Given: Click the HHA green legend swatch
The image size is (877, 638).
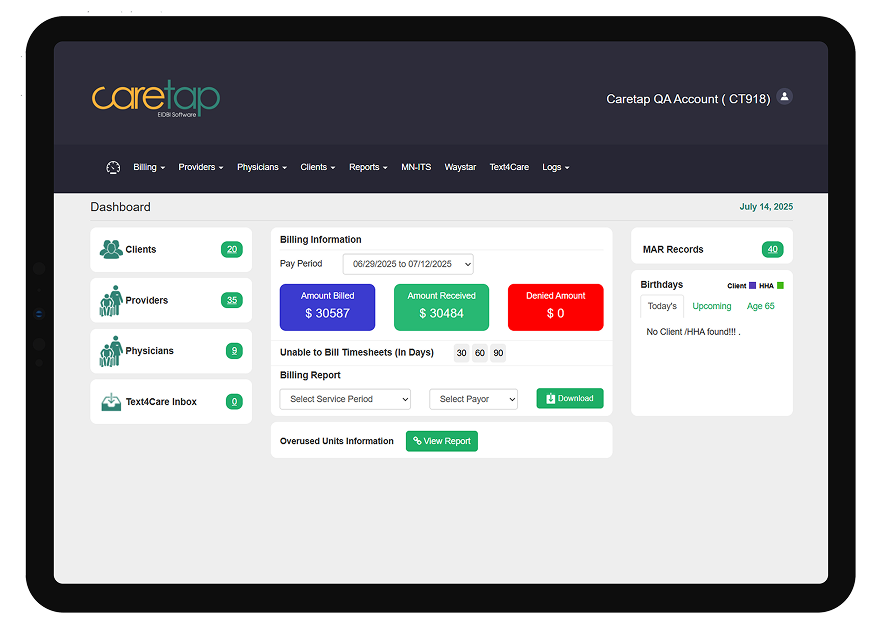Looking at the screenshot, I should (780, 286).
